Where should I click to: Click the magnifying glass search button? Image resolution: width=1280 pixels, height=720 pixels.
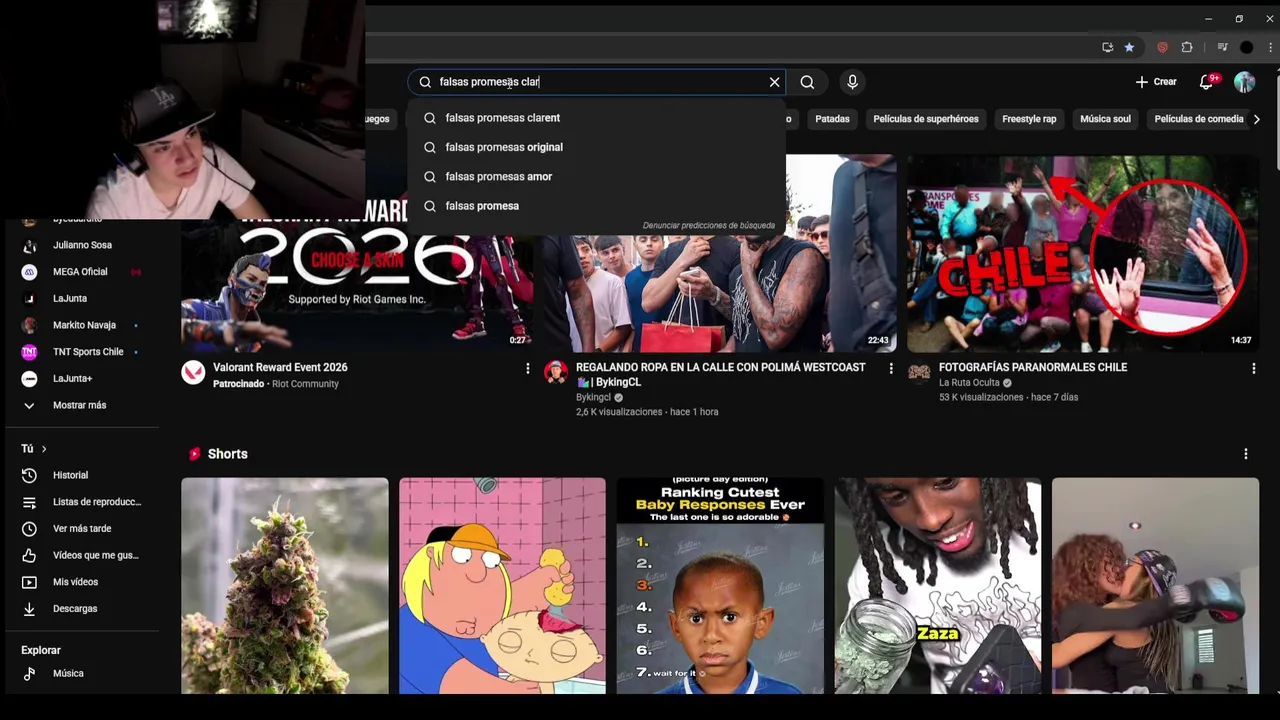[807, 82]
